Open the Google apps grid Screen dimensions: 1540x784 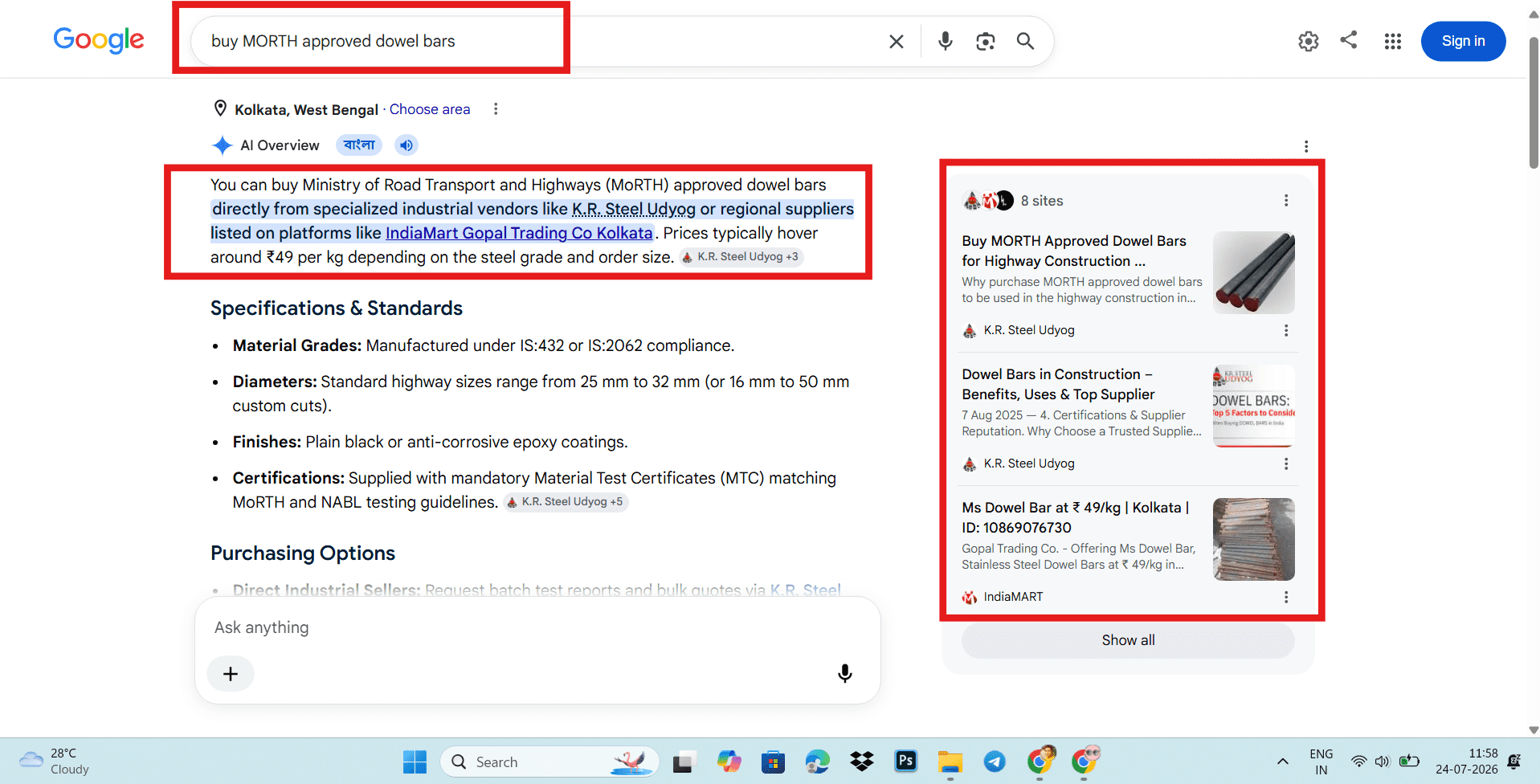(1393, 41)
